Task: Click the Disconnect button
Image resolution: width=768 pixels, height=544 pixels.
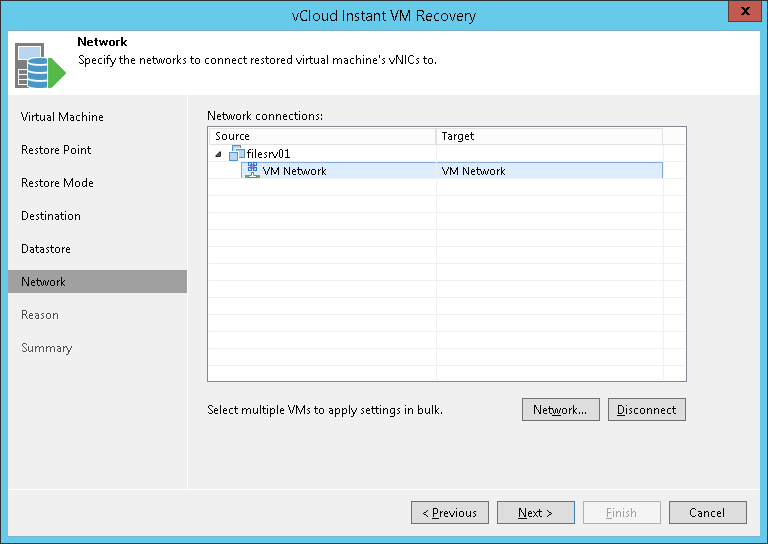Action: pyautogui.click(x=647, y=409)
